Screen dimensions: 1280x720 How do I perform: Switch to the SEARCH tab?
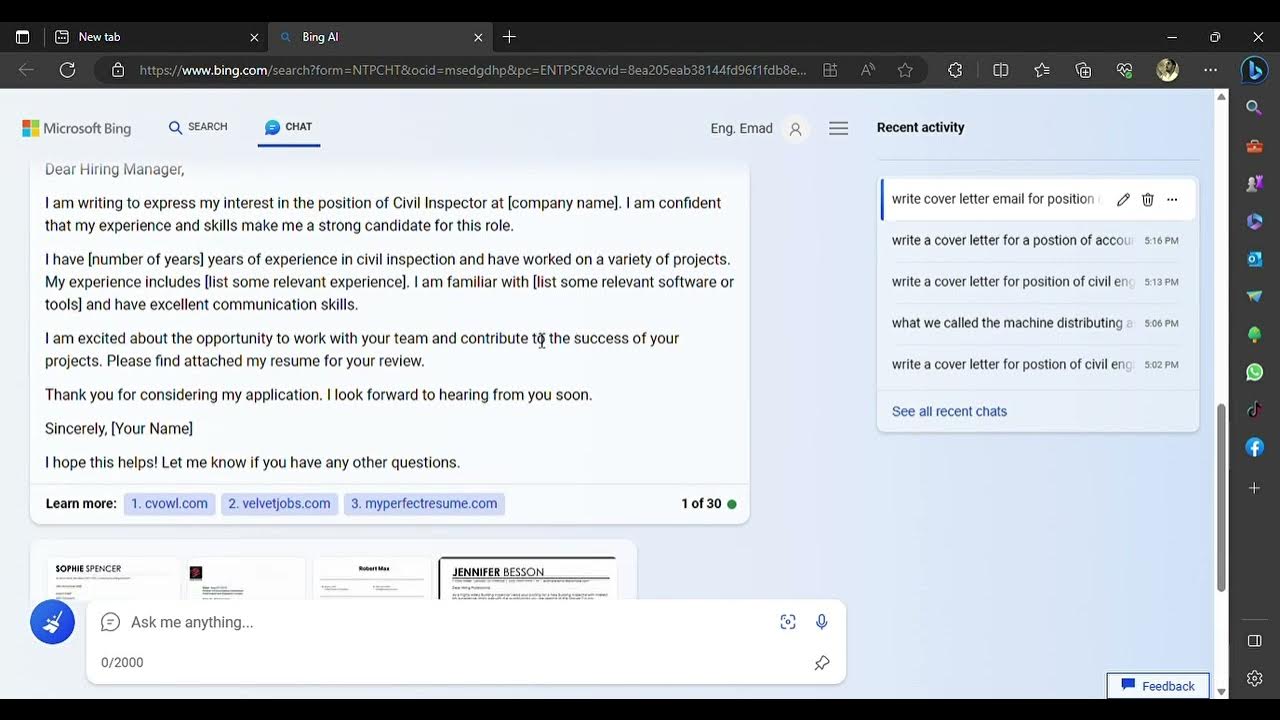click(198, 127)
